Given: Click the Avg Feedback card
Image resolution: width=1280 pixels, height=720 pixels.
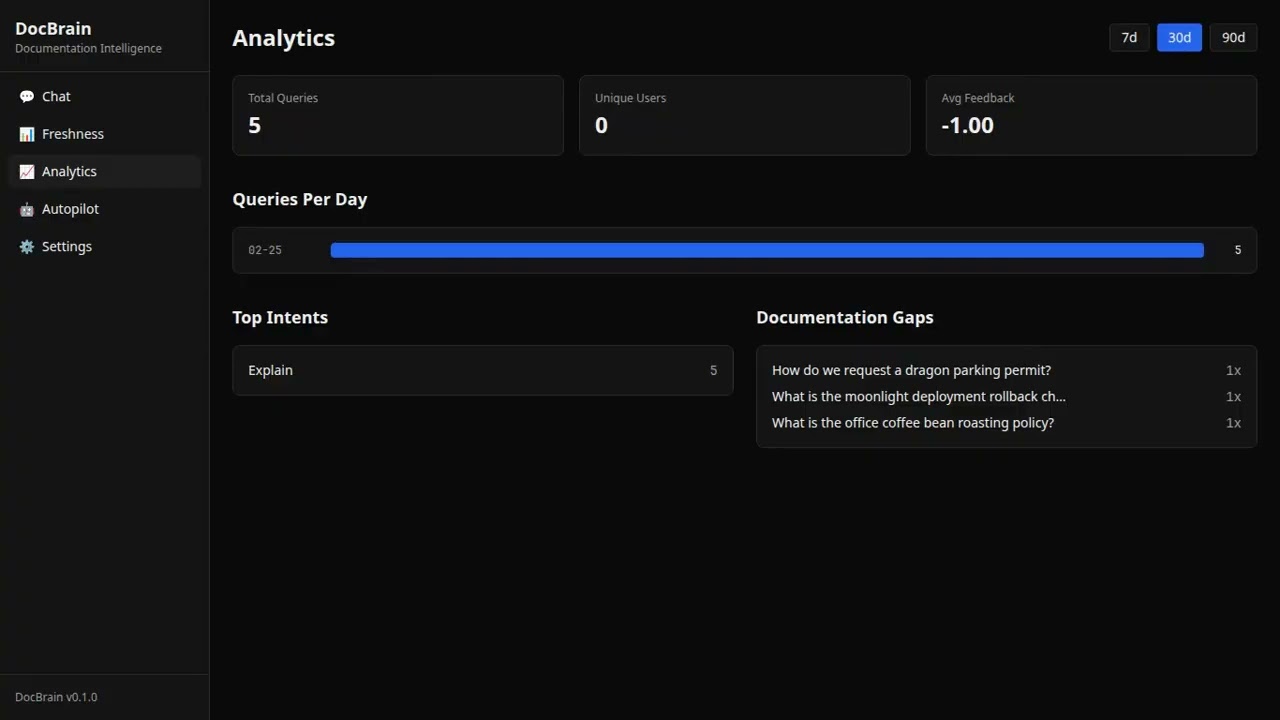Looking at the screenshot, I should 1090,115.
